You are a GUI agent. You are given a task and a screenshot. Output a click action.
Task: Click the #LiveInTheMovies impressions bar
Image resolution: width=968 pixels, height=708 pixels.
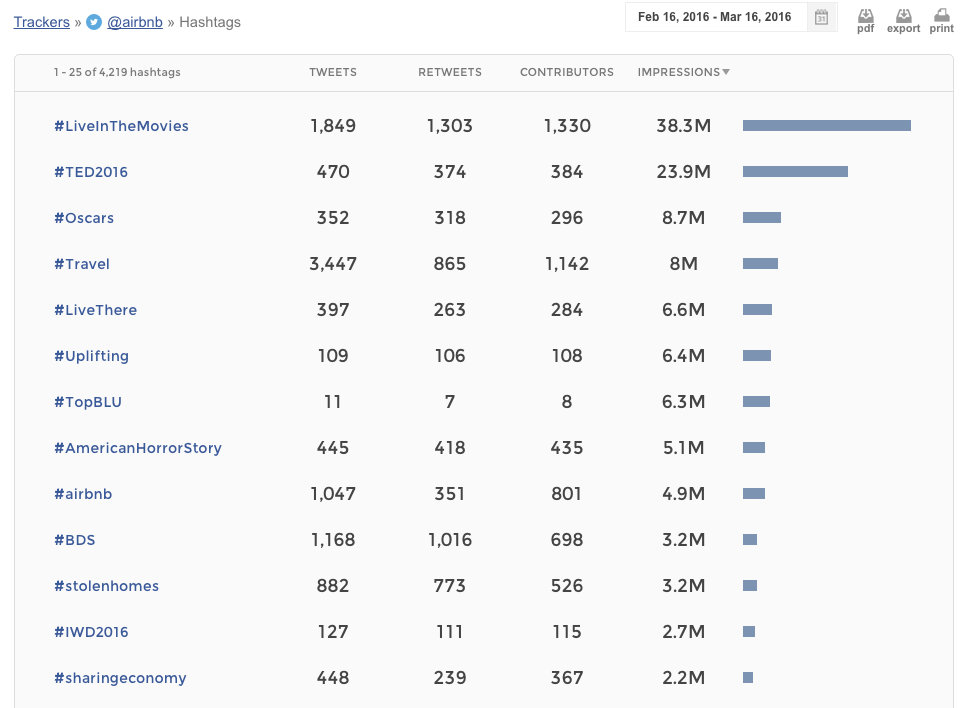[x=827, y=126]
